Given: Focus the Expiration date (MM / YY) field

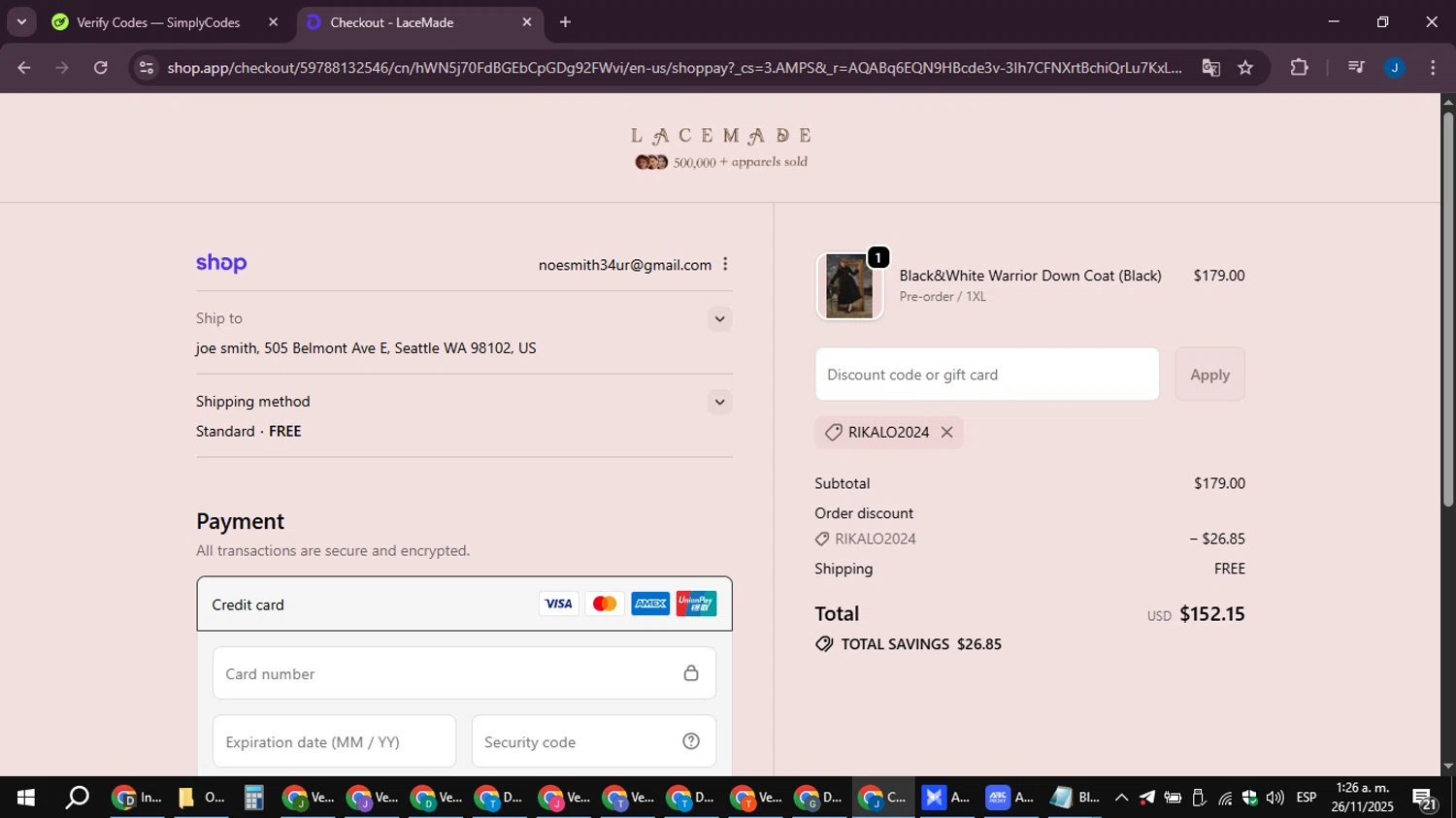Looking at the screenshot, I should [334, 741].
